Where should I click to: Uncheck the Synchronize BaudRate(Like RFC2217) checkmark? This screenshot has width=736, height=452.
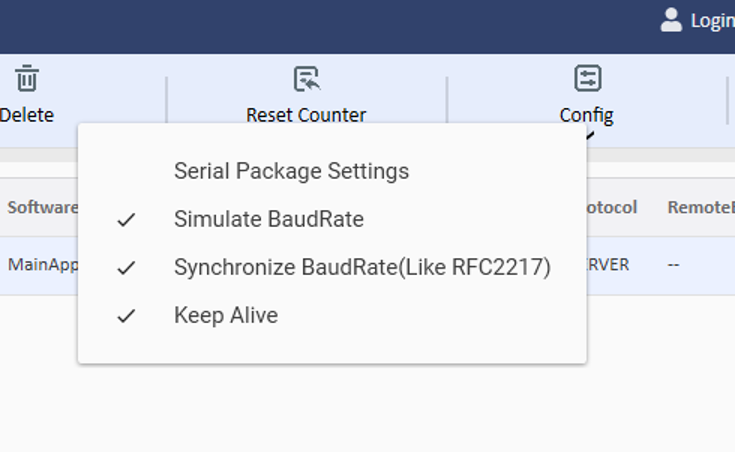click(126, 268)
